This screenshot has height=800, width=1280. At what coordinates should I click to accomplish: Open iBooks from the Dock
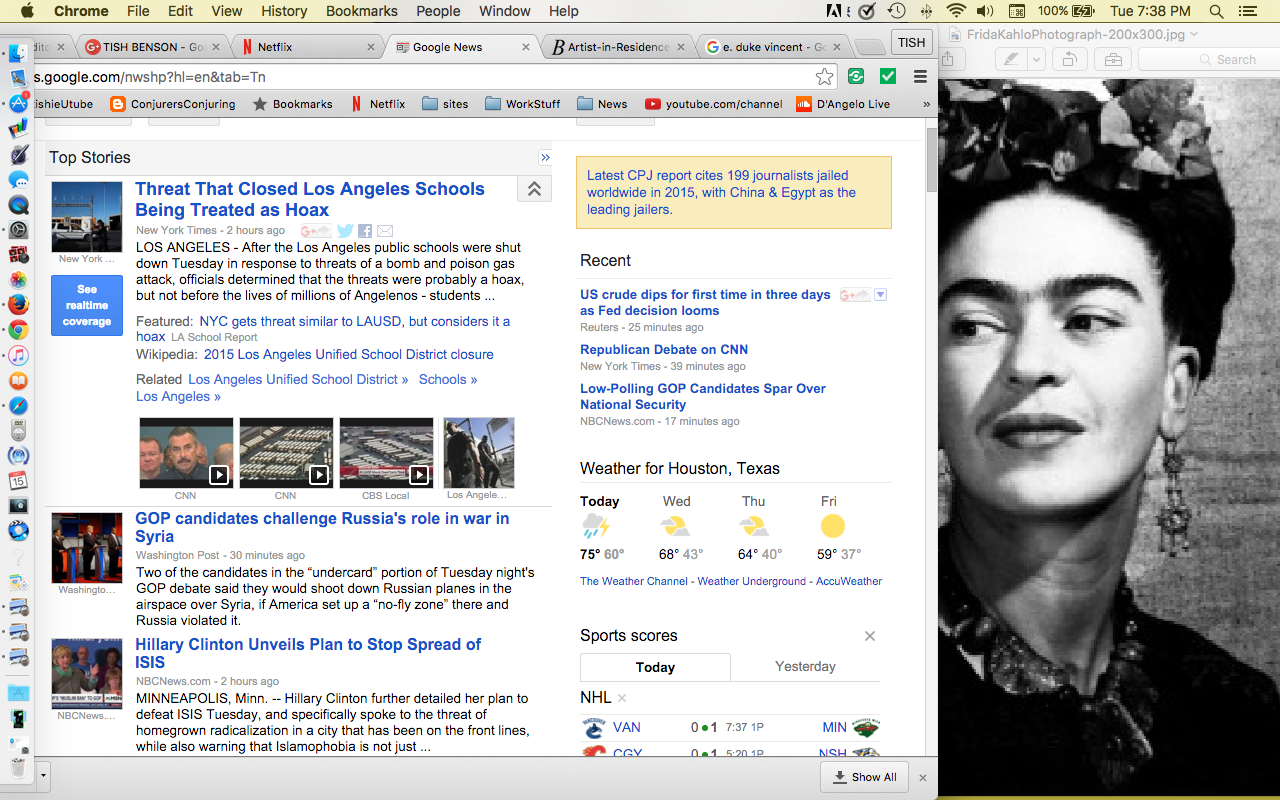[x=18, y=380]
